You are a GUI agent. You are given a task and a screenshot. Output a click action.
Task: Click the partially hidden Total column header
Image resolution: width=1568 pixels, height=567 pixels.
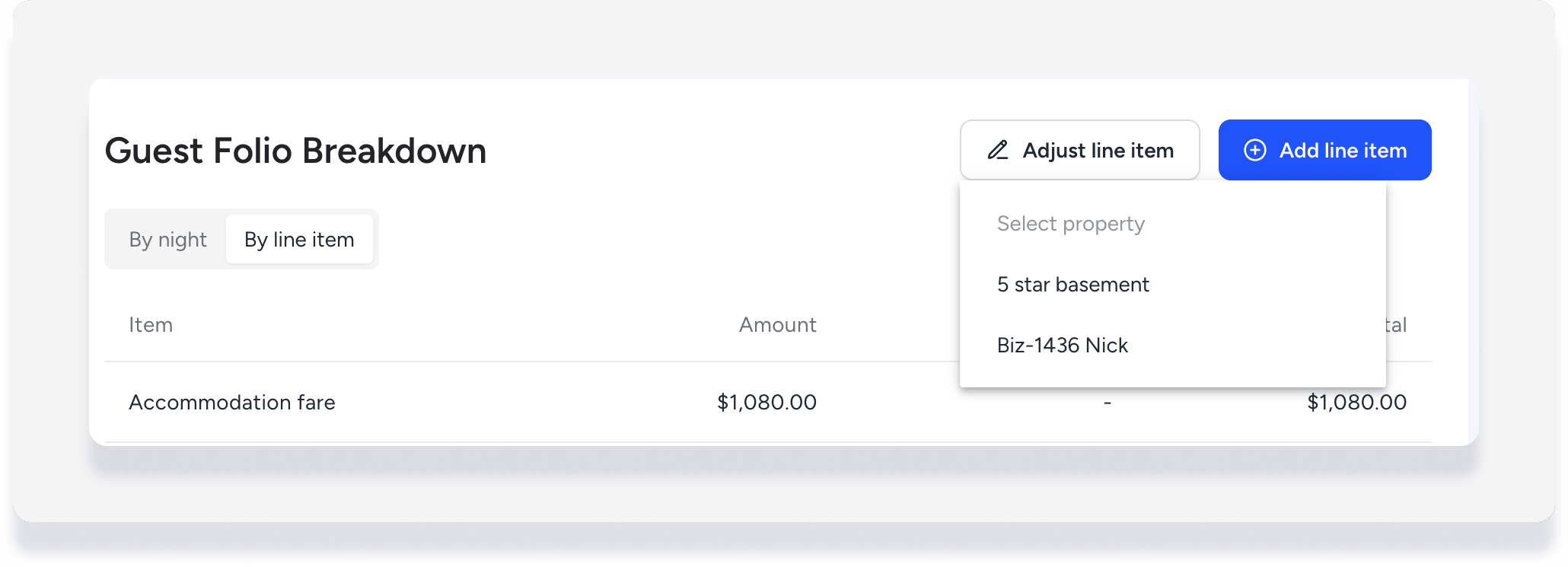[1396, 325]
